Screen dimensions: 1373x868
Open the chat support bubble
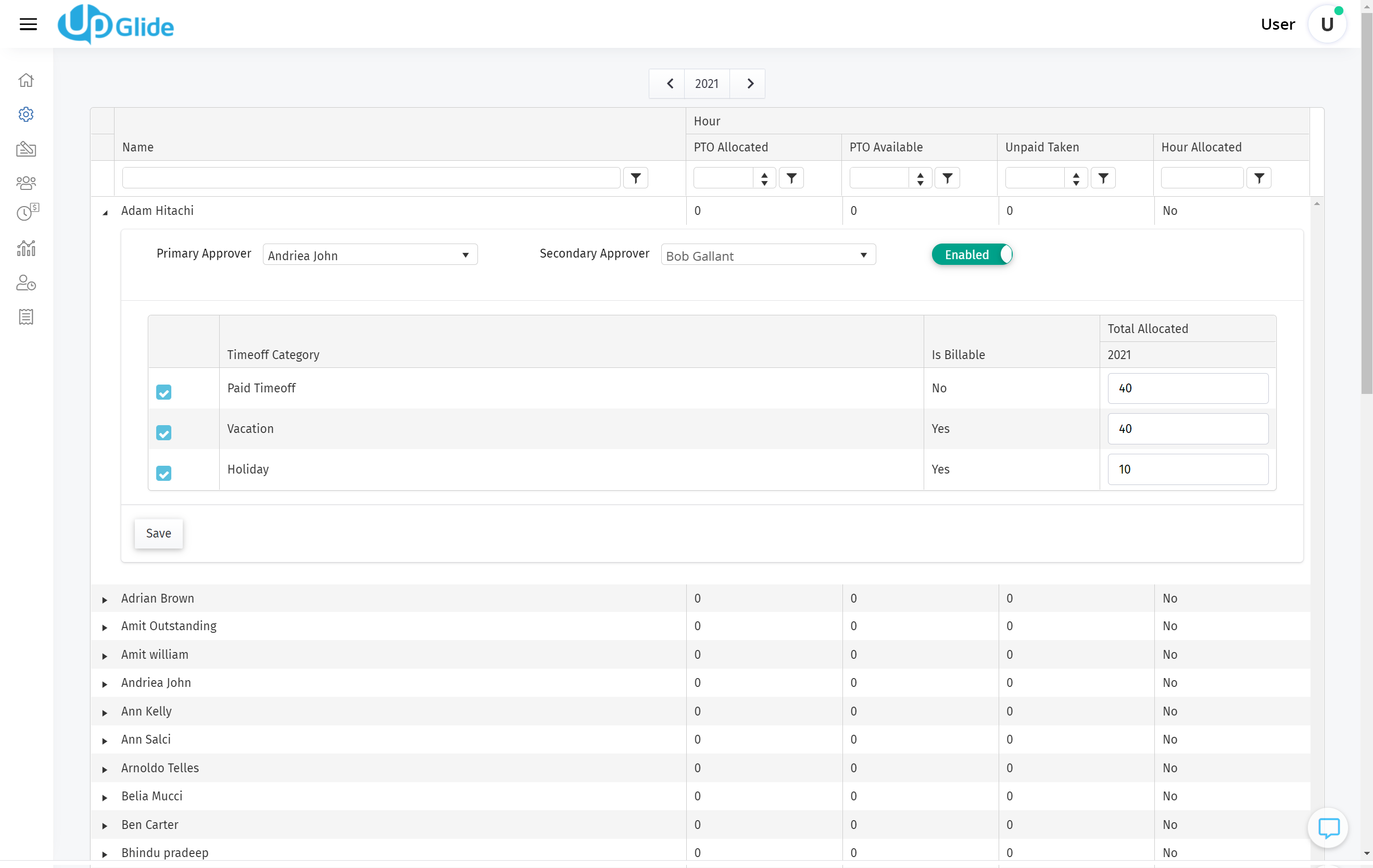(1327, 827)
